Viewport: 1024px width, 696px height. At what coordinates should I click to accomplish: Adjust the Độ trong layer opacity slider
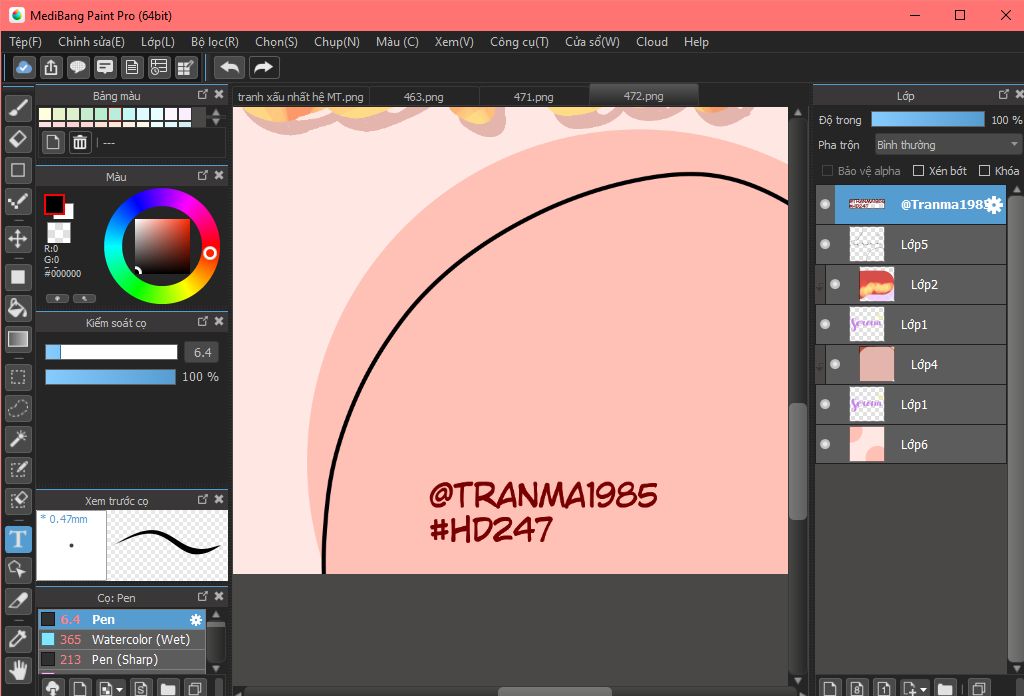tap(927, 119)
